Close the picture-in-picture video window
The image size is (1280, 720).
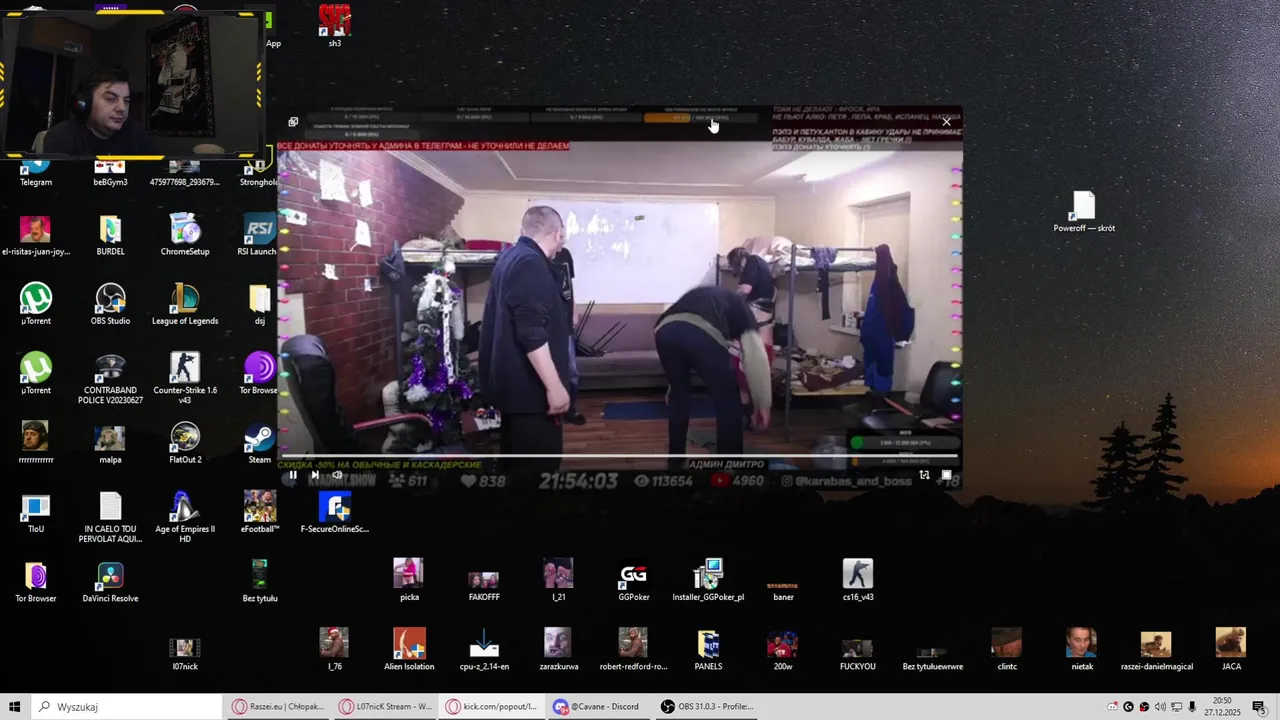click(946, 122)
